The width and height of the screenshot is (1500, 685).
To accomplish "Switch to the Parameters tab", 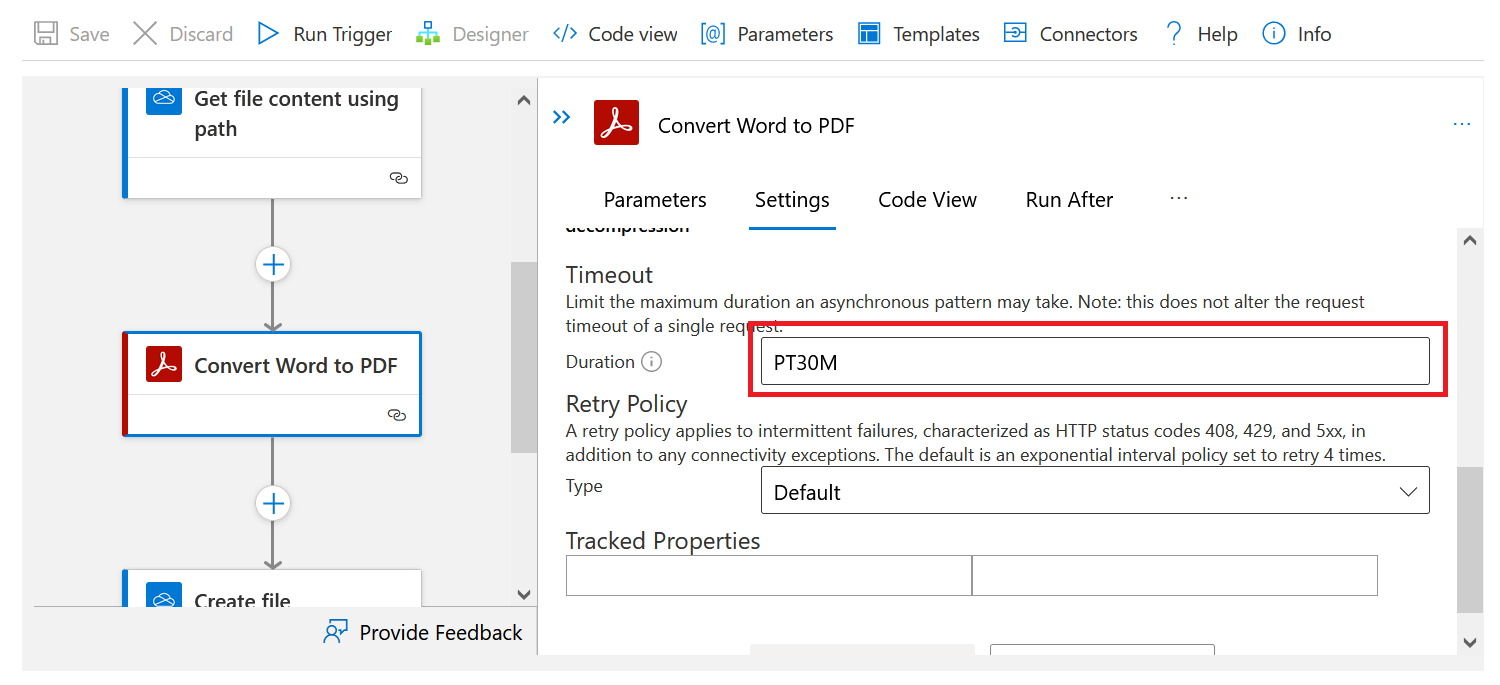I will 655,199.
